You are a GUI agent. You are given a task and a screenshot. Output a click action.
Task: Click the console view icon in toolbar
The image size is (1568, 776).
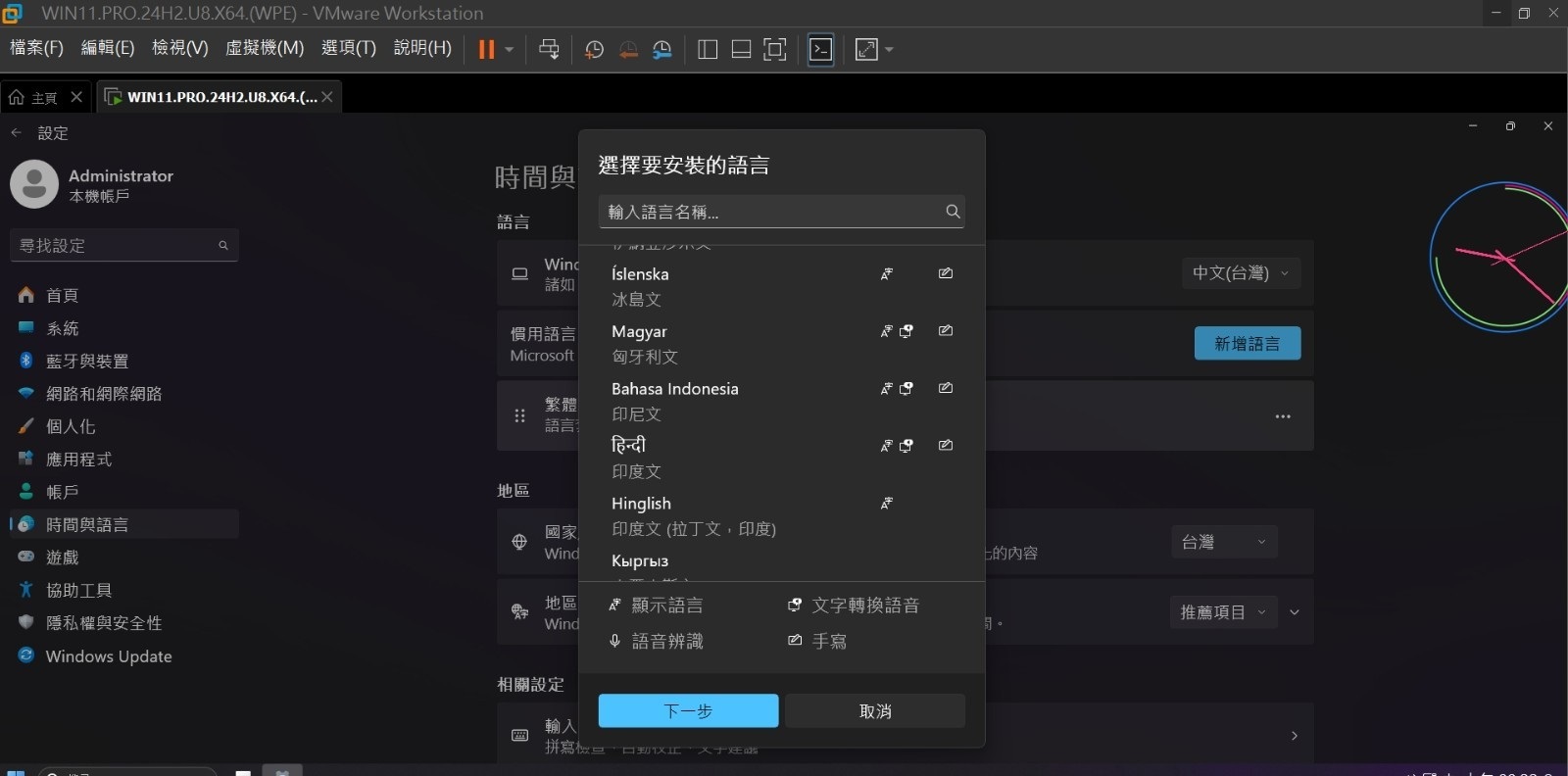pyautogui.click(x=820, y=49)
